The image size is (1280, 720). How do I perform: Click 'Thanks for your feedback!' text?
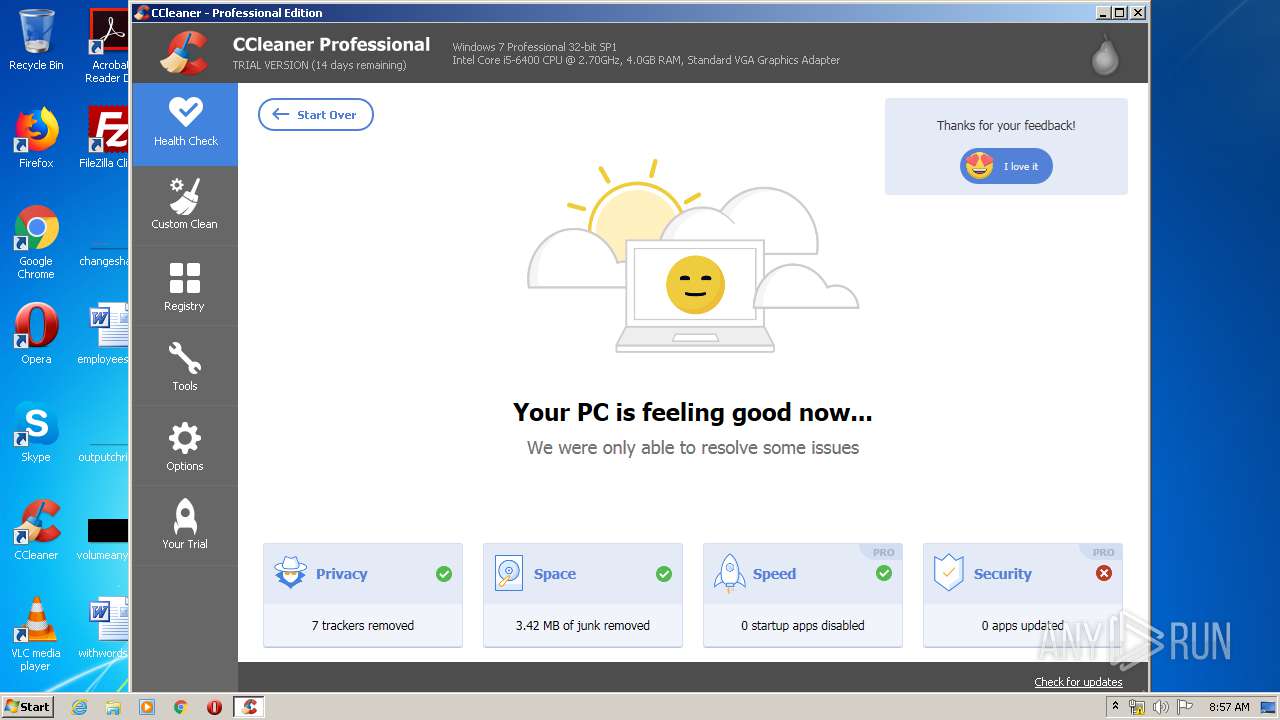pos(1006,126)
